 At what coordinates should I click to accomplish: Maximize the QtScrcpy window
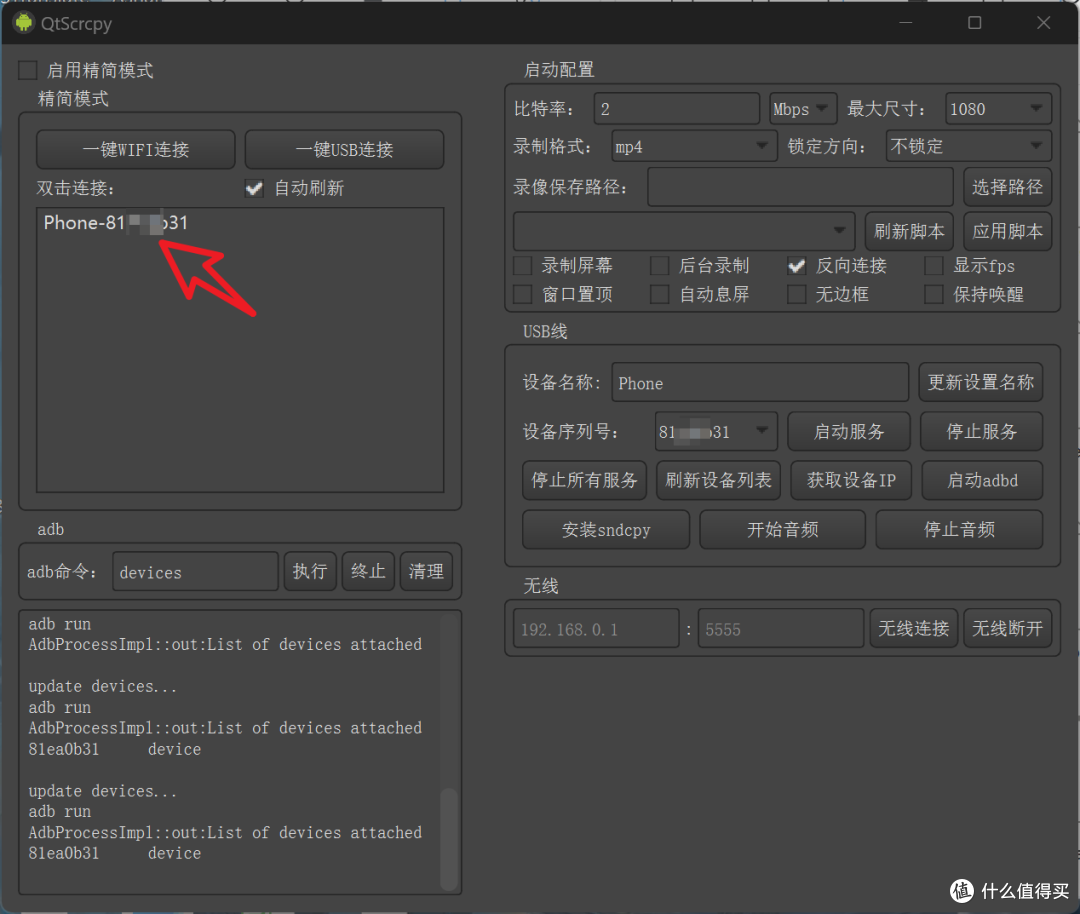974,22
